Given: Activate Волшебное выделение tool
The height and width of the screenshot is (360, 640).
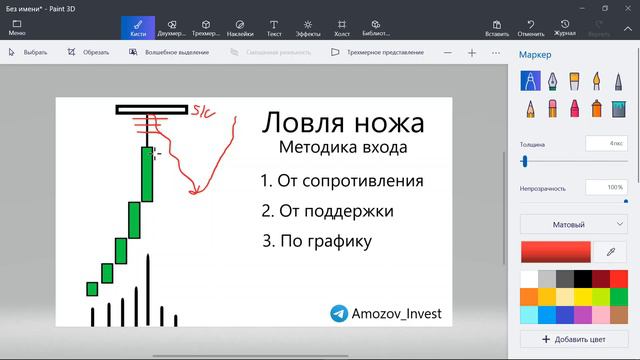Looking at the screenshot, I should click(169, 52).
